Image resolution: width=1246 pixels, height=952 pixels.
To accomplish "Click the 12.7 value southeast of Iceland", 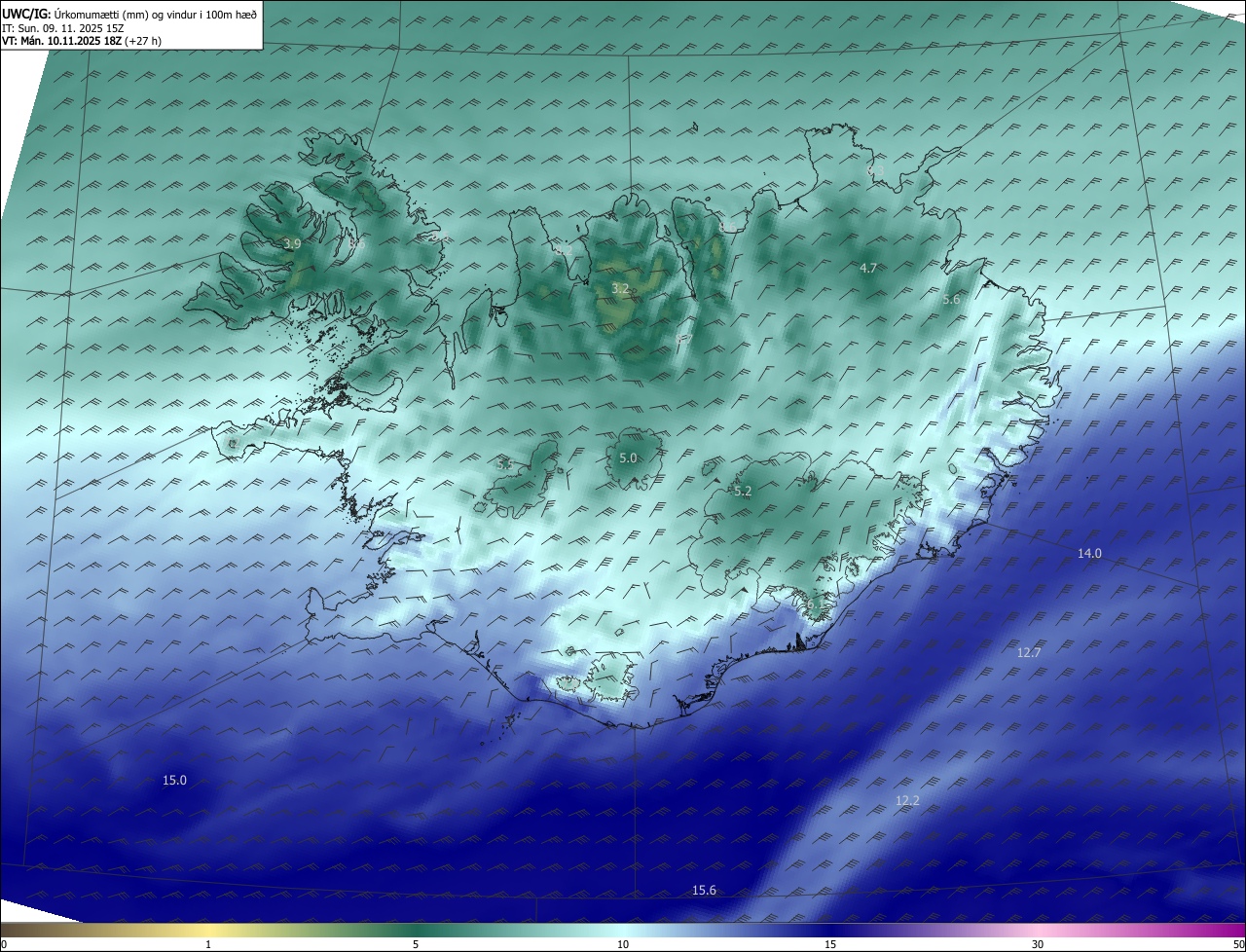I will (1029, 652).
